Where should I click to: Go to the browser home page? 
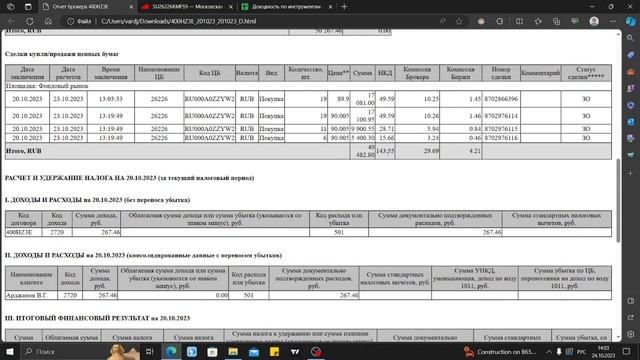coord(48,21)
